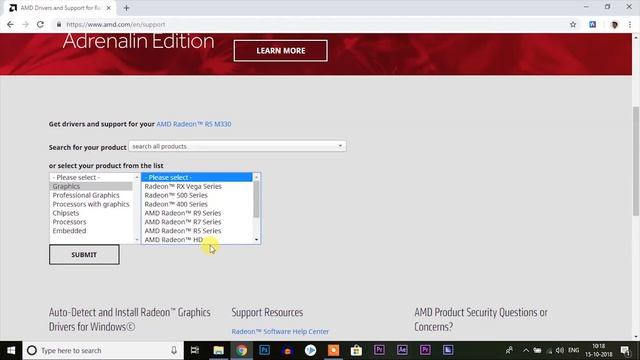This screenshot has height=360, width=640.
Task: Activate Cortana microphone icon
Action: 174,350
